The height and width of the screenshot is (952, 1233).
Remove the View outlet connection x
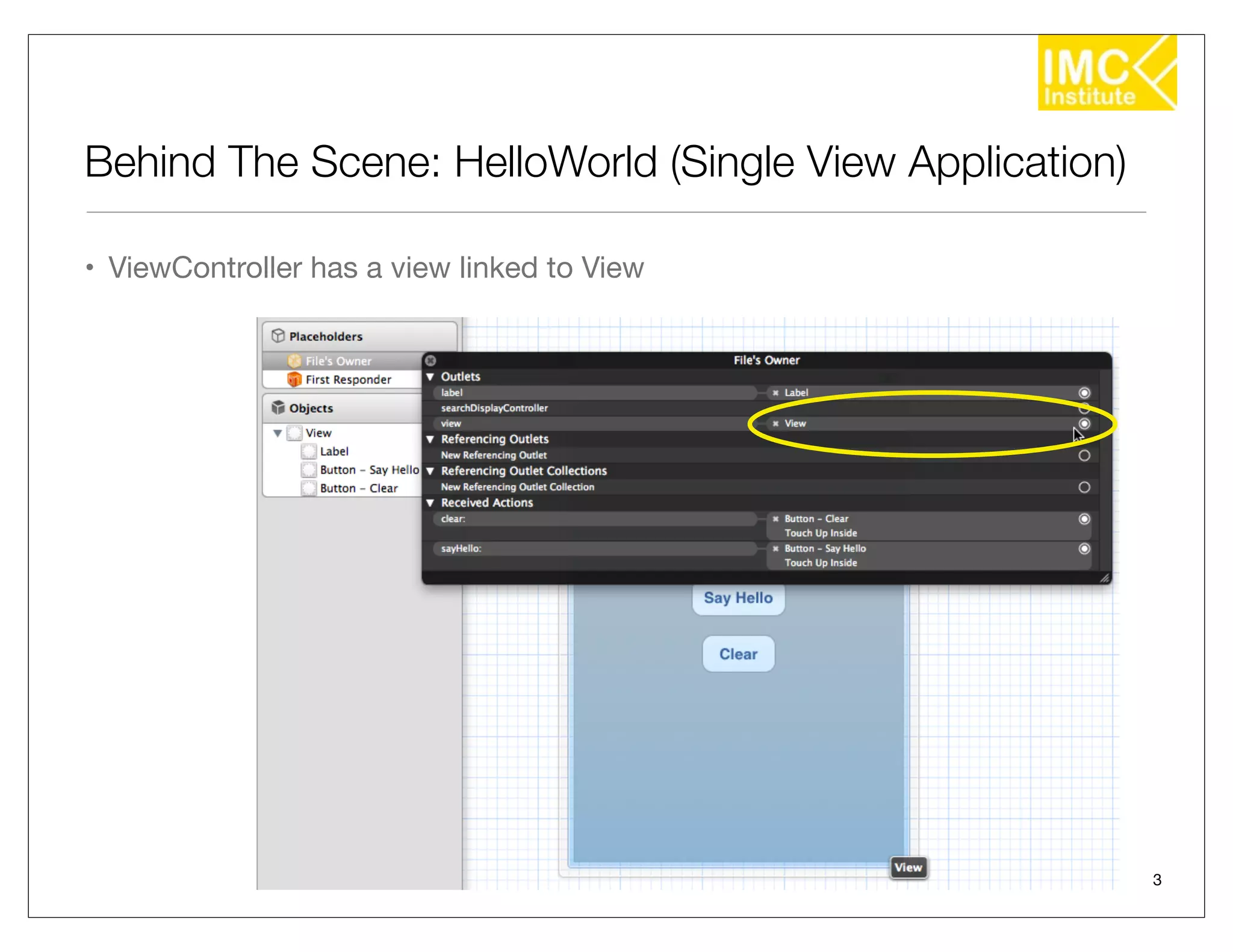[776, 424]
